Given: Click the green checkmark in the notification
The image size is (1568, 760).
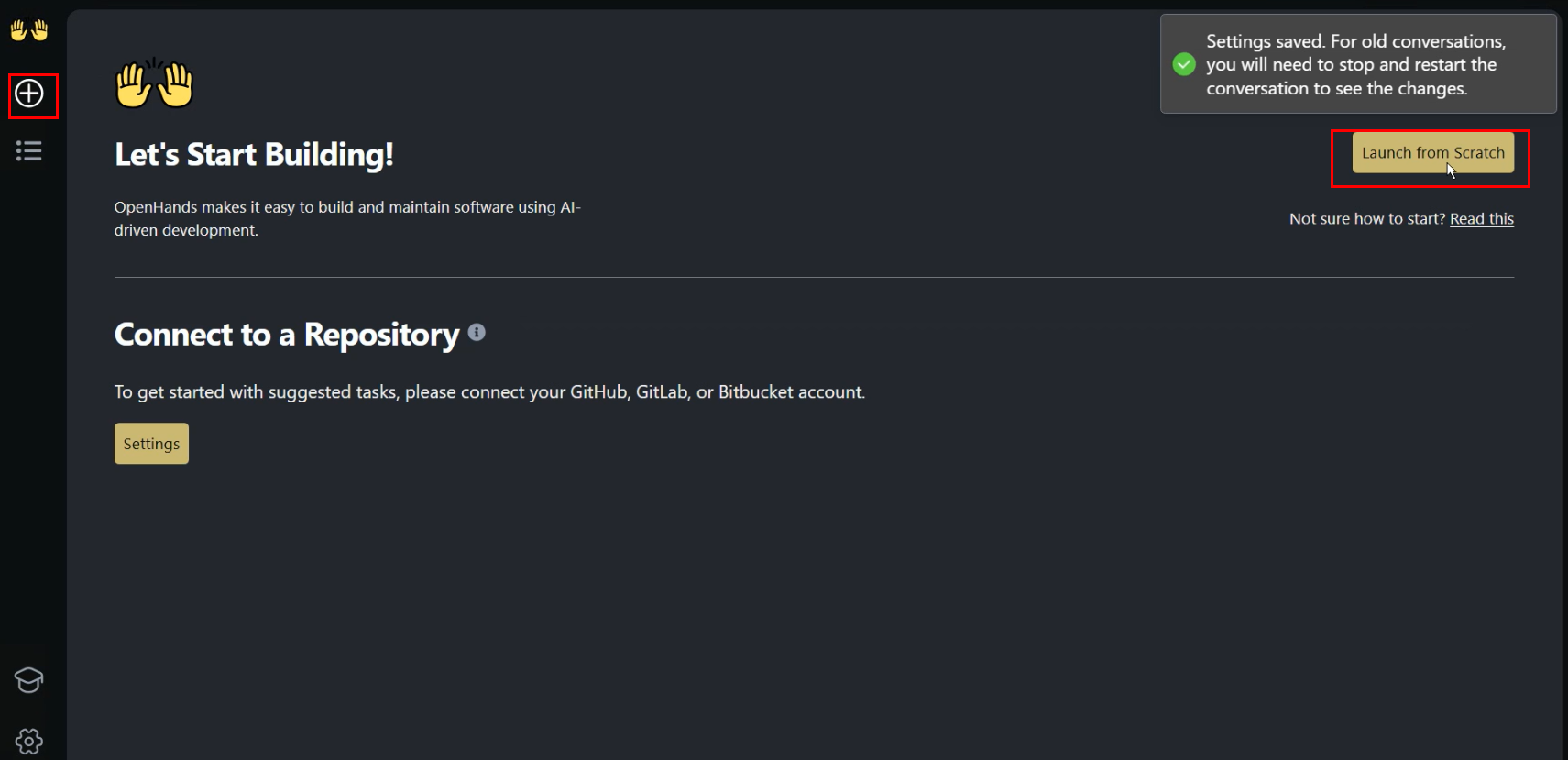Looking at the screenshot, I should pyautogui.click(x=1184, y=64).
